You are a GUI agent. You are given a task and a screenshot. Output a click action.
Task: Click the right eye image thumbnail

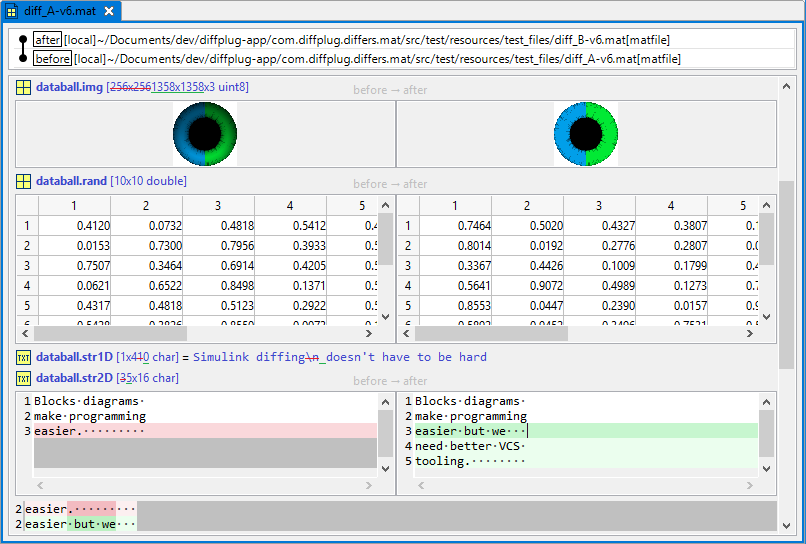[x=586, y=134]
